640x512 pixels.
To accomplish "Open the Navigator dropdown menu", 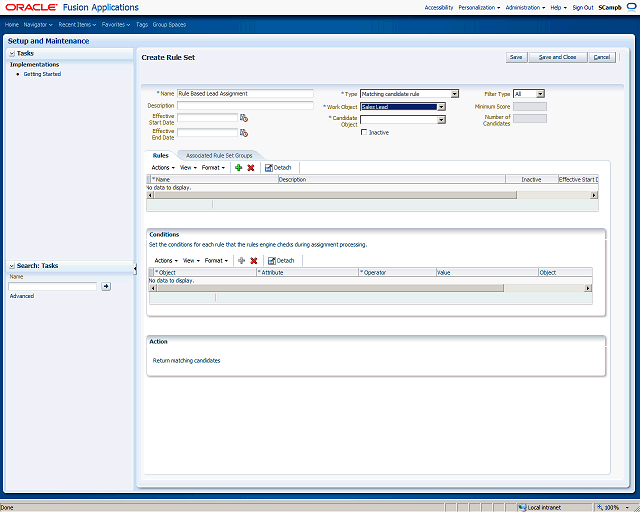I will coord(38,24).
